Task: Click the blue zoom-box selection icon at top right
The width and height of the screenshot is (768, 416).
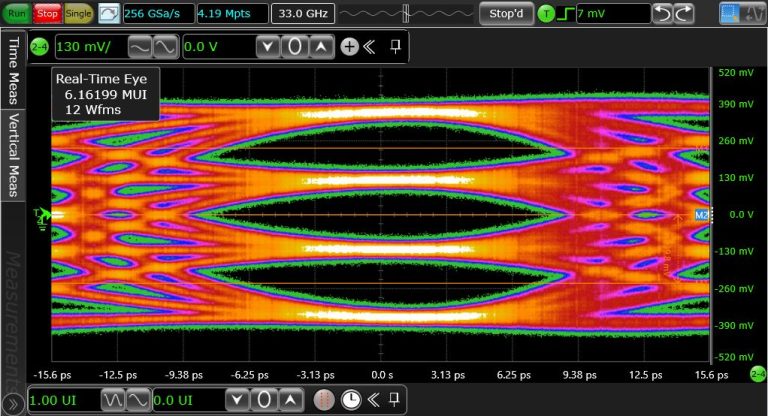Action: pyautogui.click(x=729, y=13)
